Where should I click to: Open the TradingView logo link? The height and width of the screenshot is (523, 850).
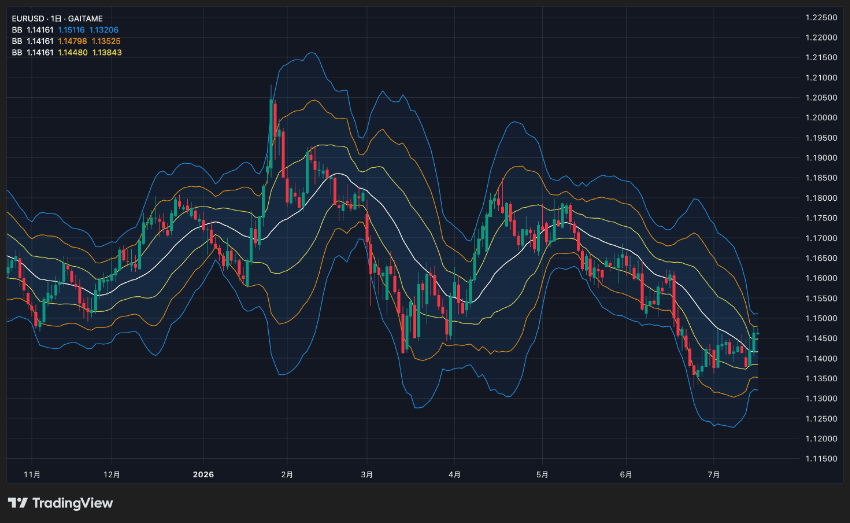click(x=60, y=503)
